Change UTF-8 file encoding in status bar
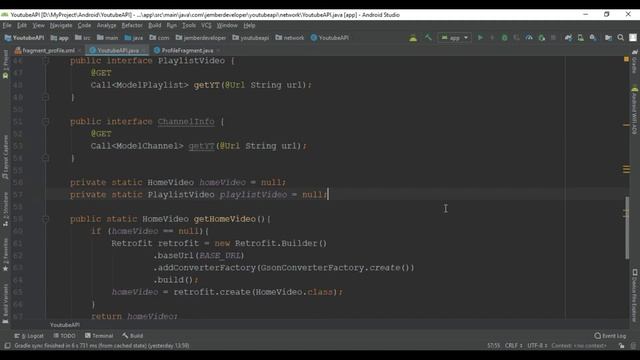This screenshot has height=360, width=640. tap(537, 346)
